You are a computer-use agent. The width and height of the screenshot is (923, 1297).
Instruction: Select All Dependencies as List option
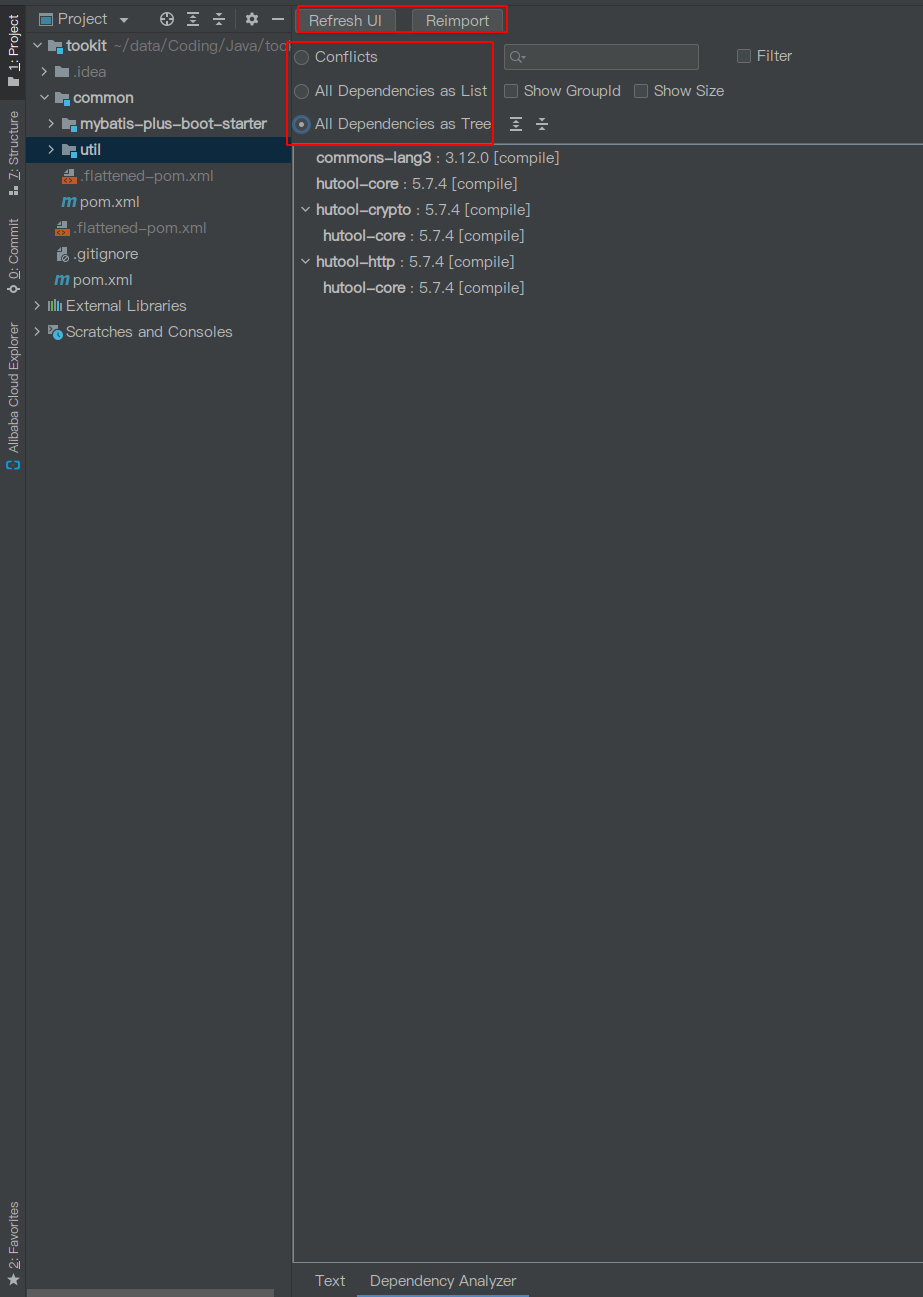point(302,92)
